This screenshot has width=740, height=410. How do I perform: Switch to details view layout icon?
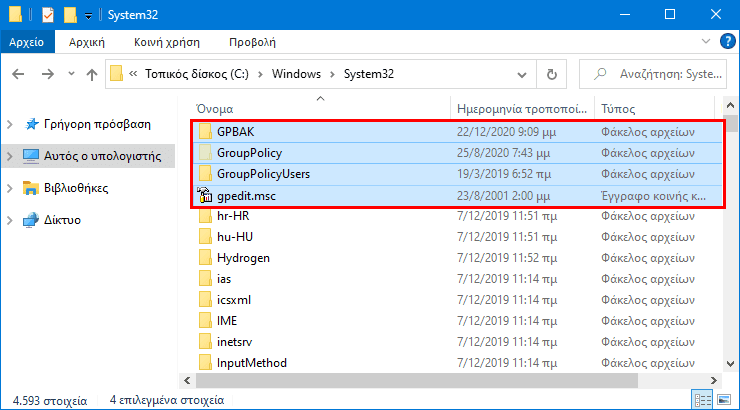(702, 400)
